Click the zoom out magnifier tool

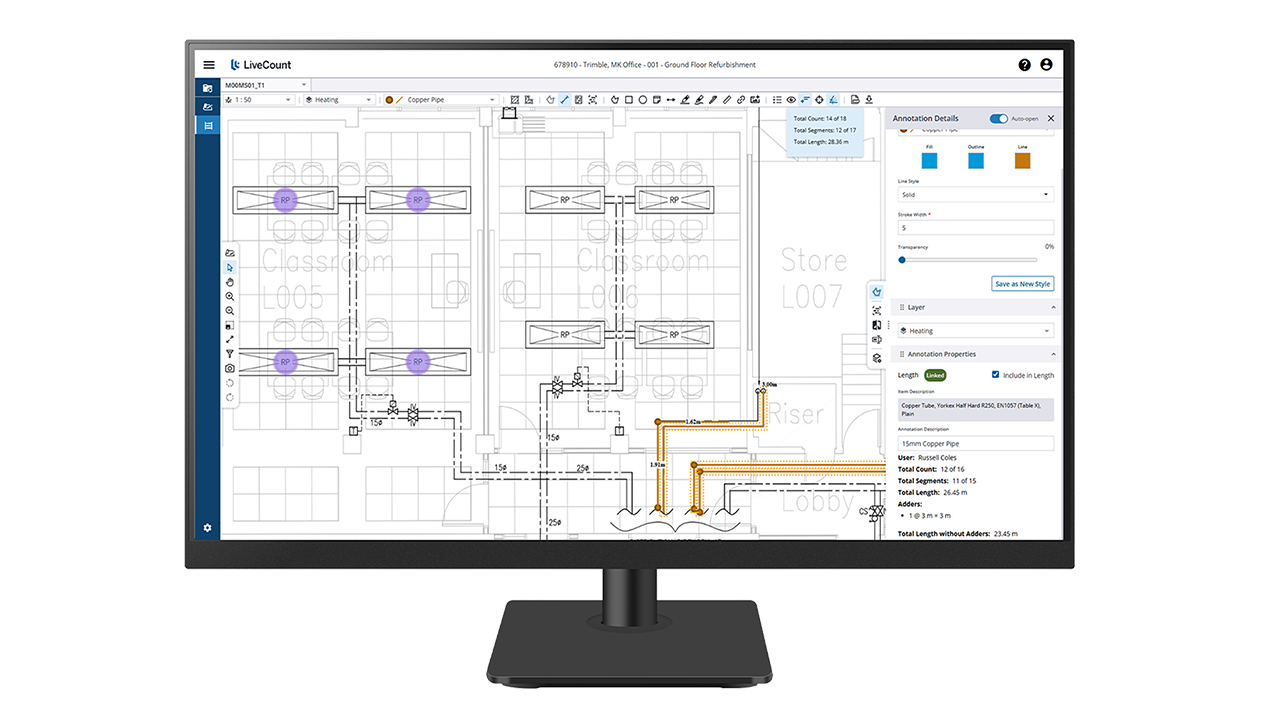230,311
